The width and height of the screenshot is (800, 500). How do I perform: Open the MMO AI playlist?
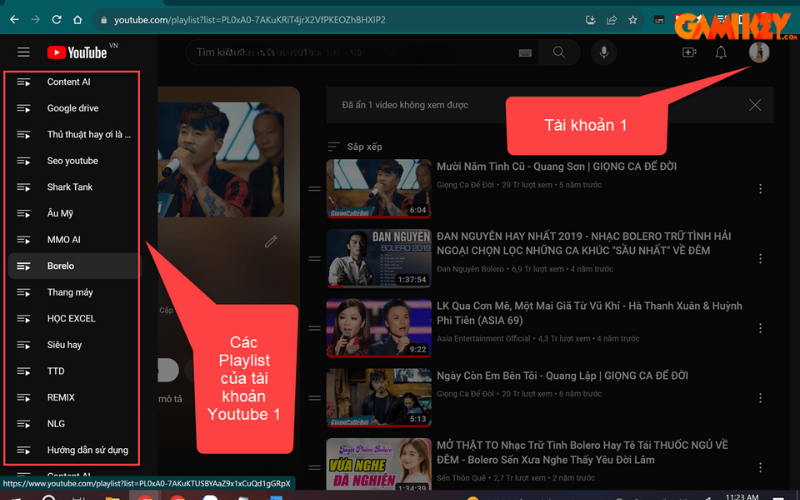pos(72,240)
